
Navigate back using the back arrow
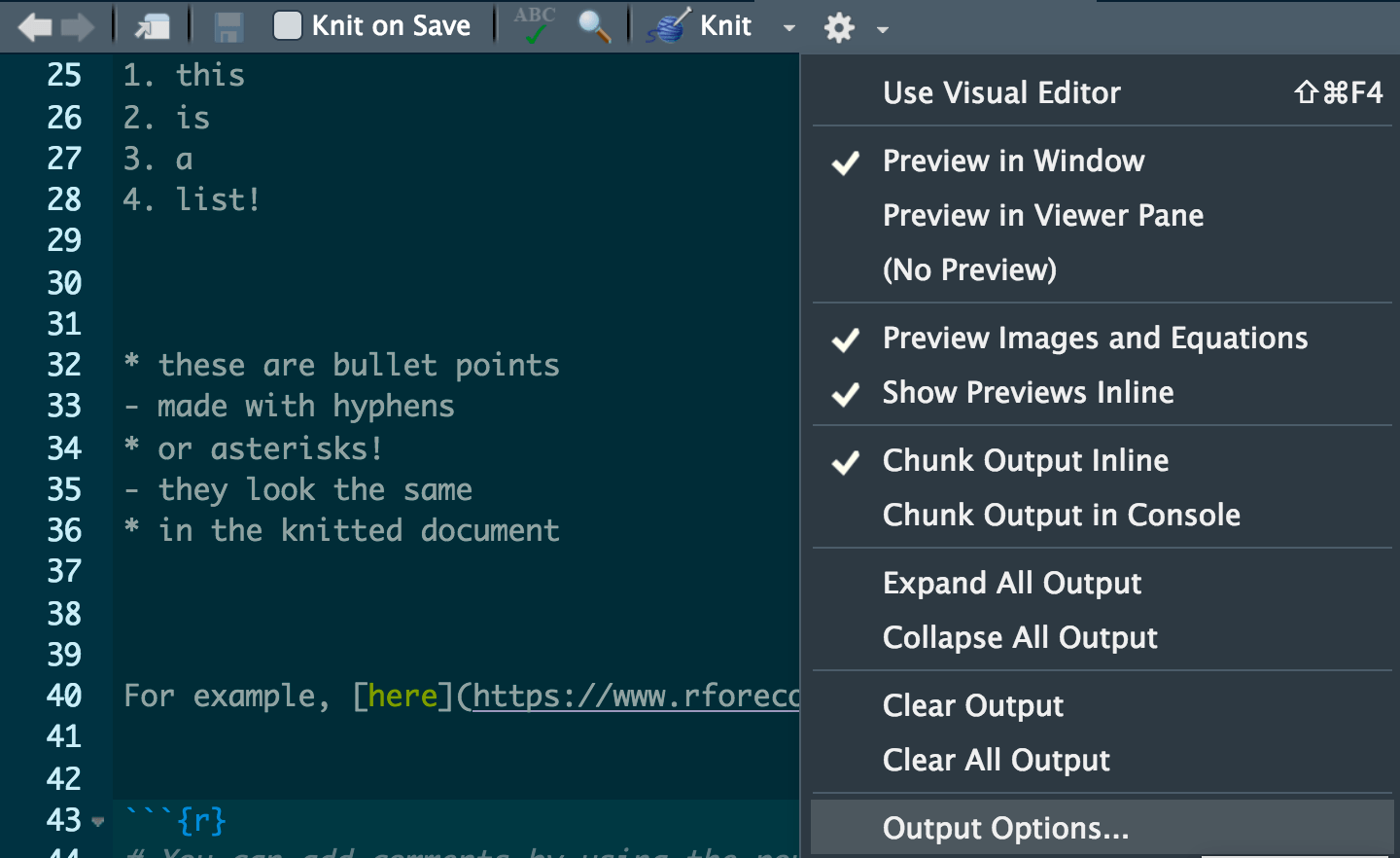coord(34,26)
